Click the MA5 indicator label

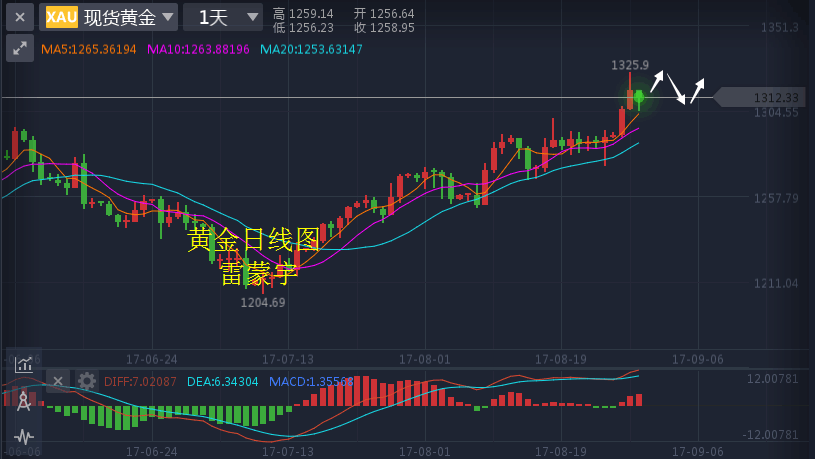coord(88,49)
